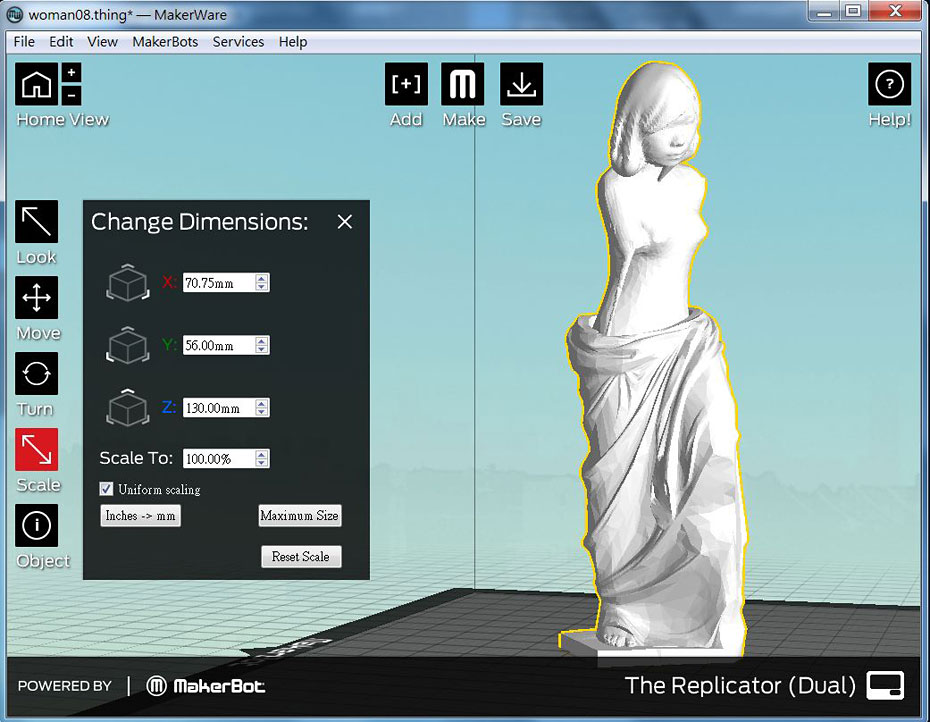Click the Replicator printer icon

click(886, 686)
